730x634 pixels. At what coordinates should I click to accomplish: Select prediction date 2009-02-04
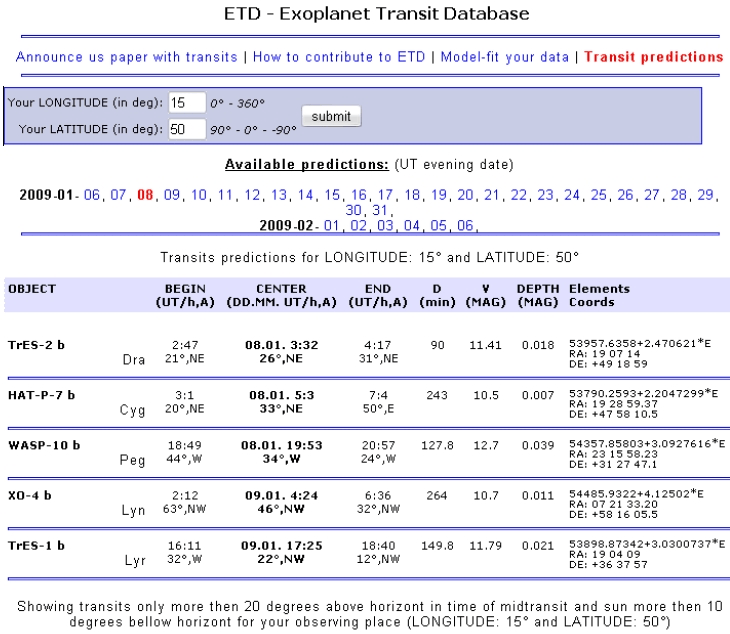(x=412, y=225)
